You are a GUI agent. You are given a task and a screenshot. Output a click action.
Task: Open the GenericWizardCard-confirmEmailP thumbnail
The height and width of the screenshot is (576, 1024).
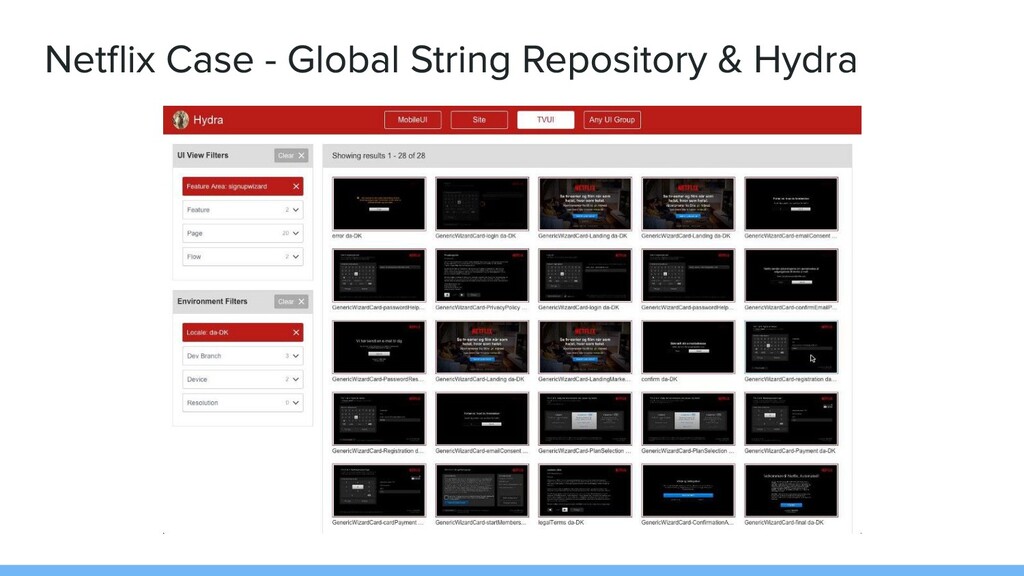[791, 276]
